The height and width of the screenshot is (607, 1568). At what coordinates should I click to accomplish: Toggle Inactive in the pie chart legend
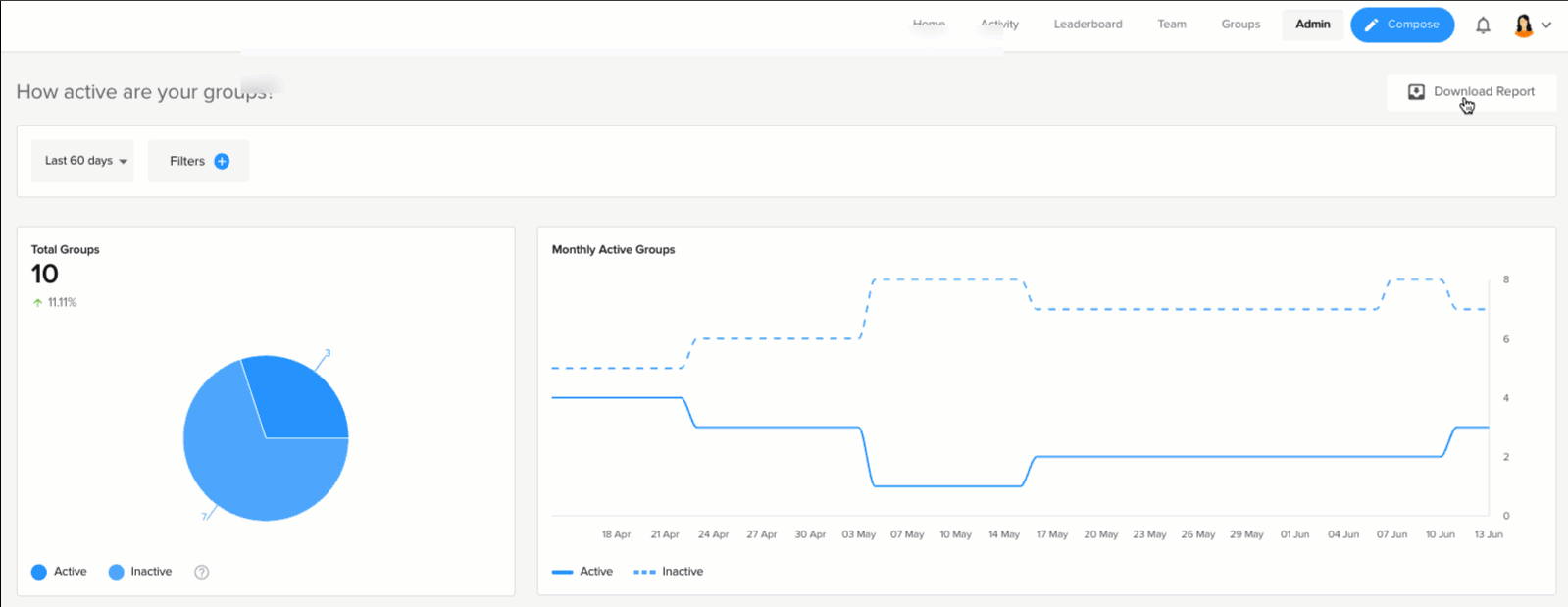[140, 572]
